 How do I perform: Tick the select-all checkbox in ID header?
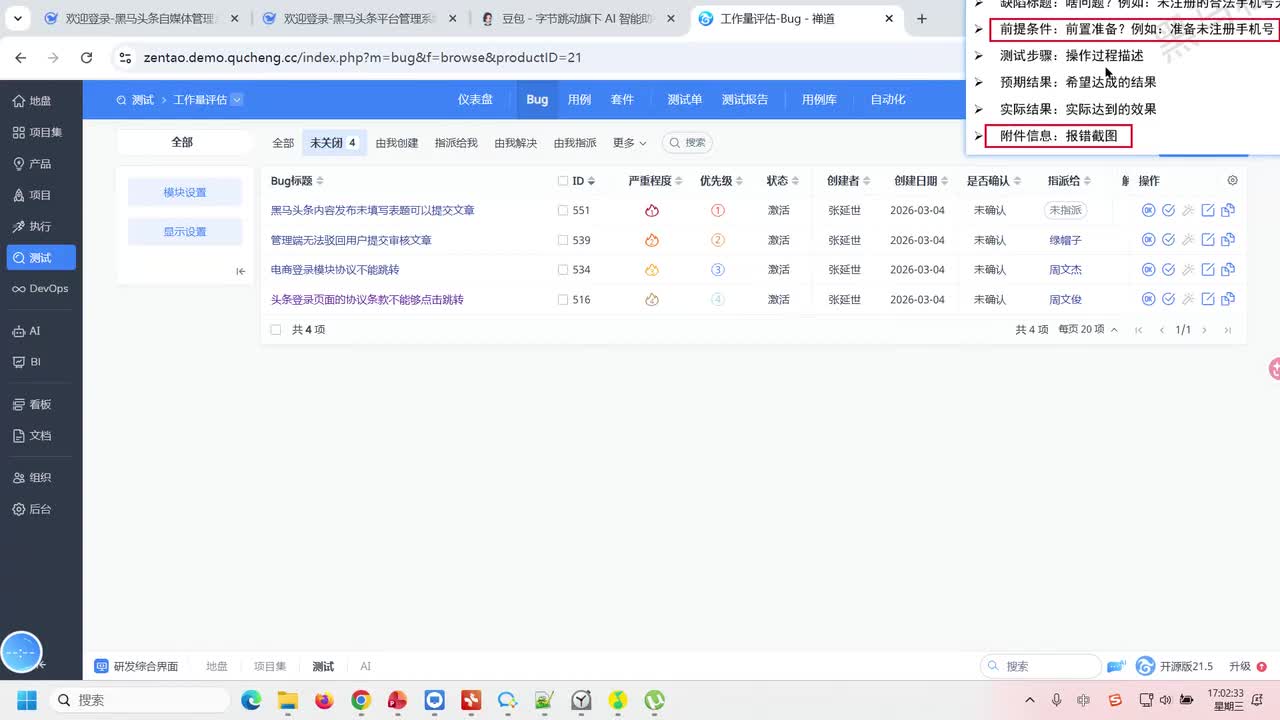[x=563, y=181]
